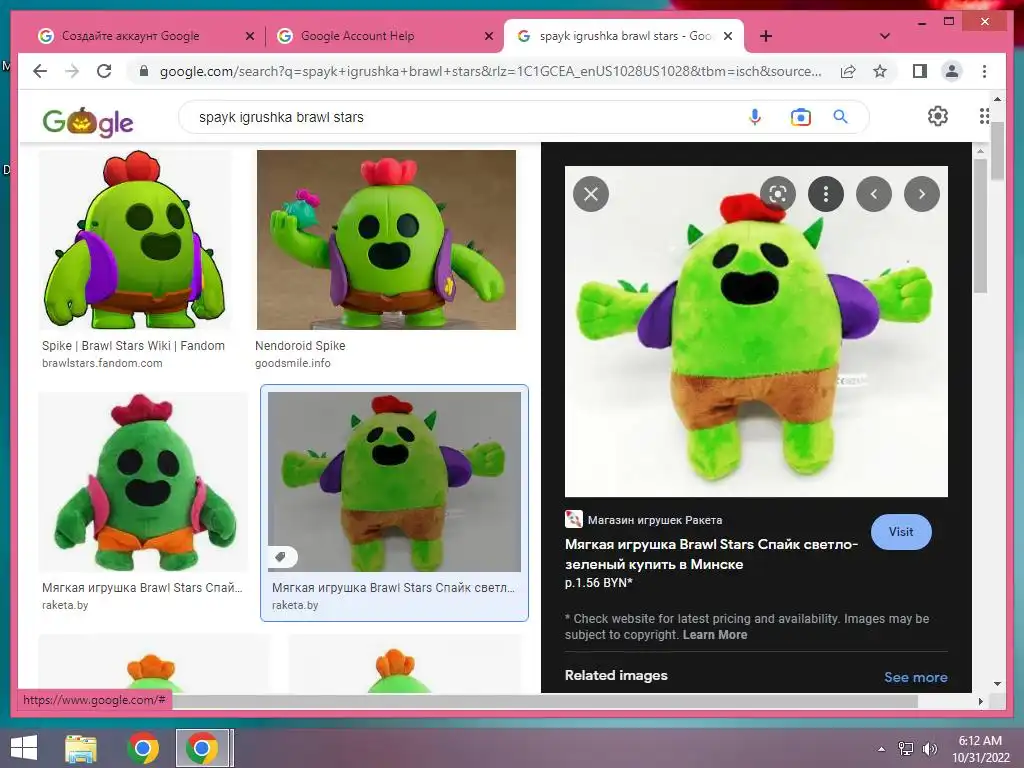The width and height of the screenshot is (1024, 768).
Task: Open more options on previewed image
Action: [x=826, y=194]
